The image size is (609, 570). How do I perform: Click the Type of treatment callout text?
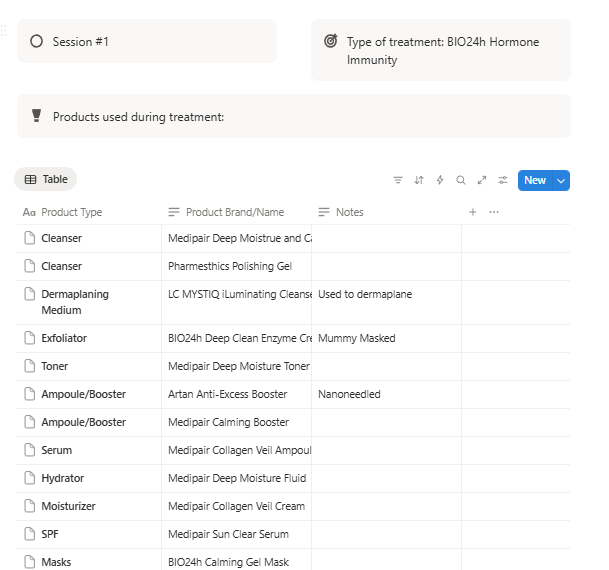443,51
